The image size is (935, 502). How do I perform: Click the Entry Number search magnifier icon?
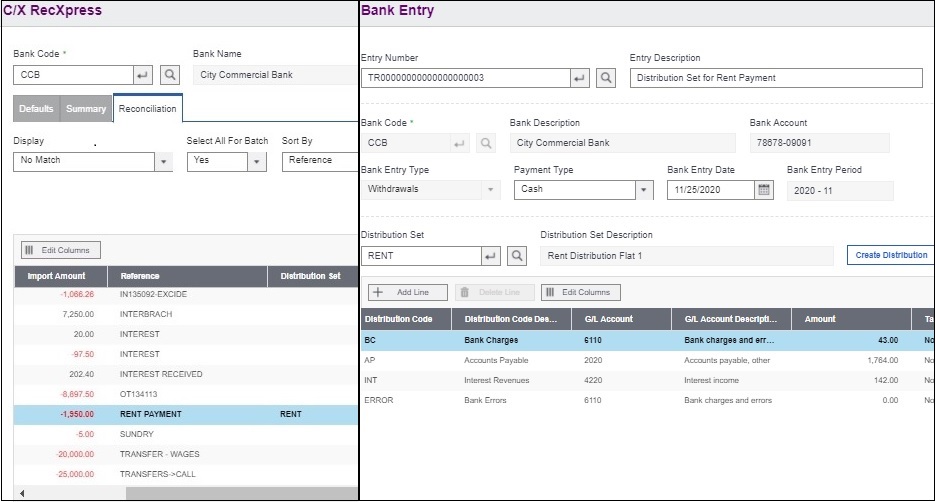click(605, 78)
